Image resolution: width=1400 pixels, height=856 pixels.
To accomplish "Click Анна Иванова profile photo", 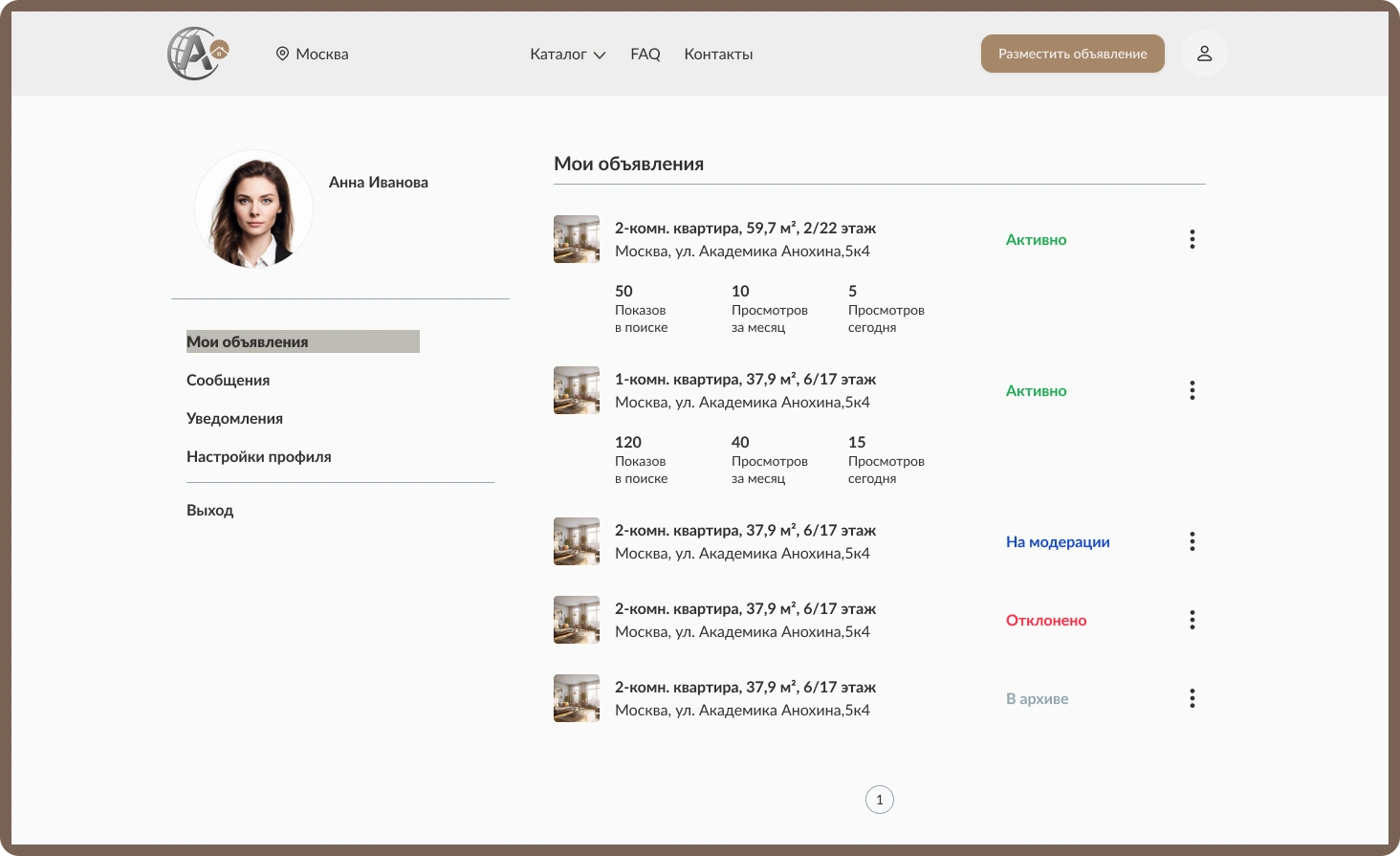I will [253, 209].
